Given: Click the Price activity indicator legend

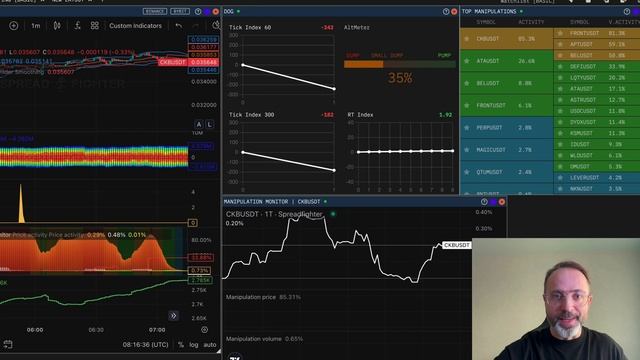Looking at the screenshot, I should 73,235.
